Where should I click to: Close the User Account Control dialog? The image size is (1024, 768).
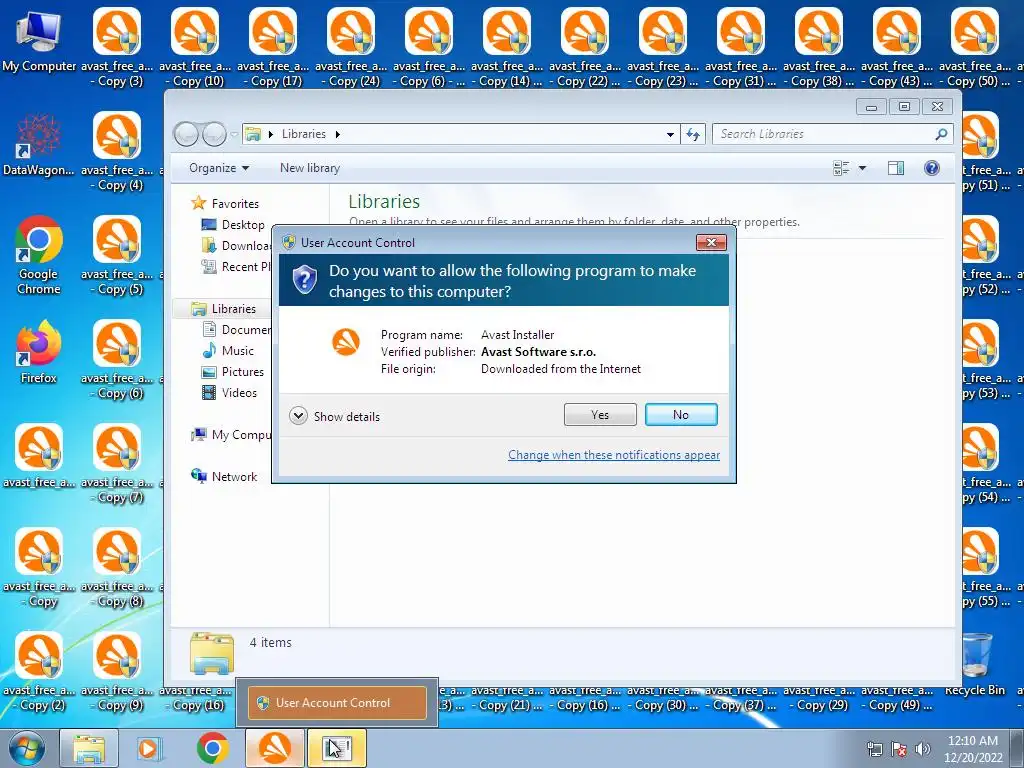711,242
